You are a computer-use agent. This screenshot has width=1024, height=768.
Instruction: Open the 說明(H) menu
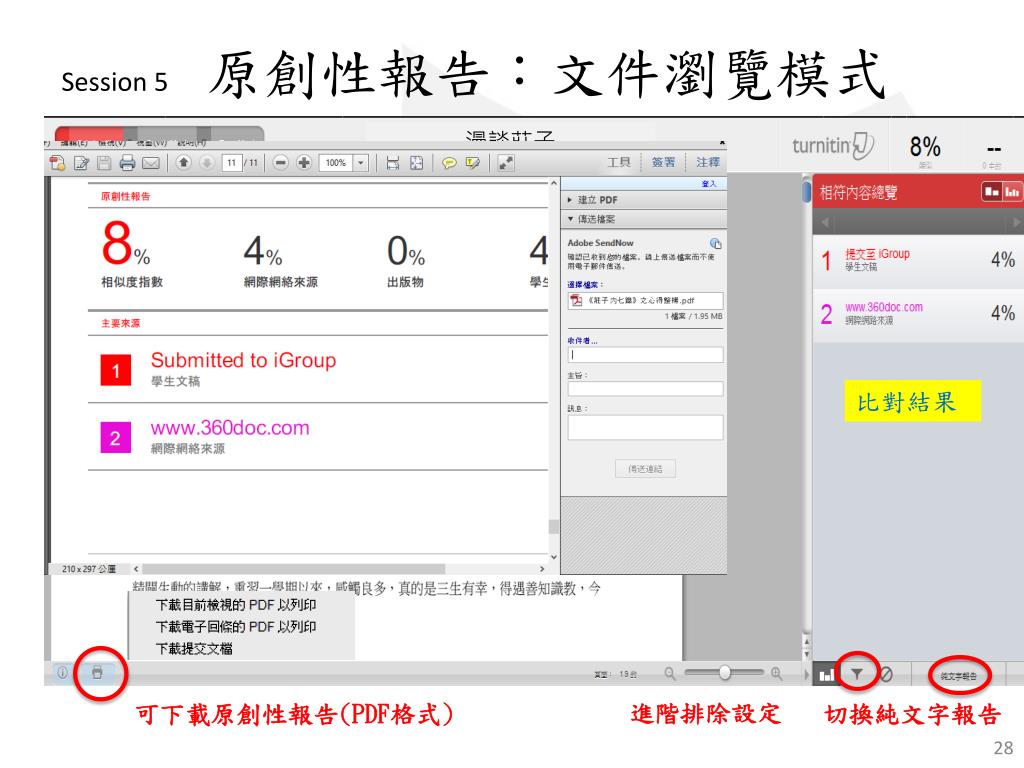191,142
